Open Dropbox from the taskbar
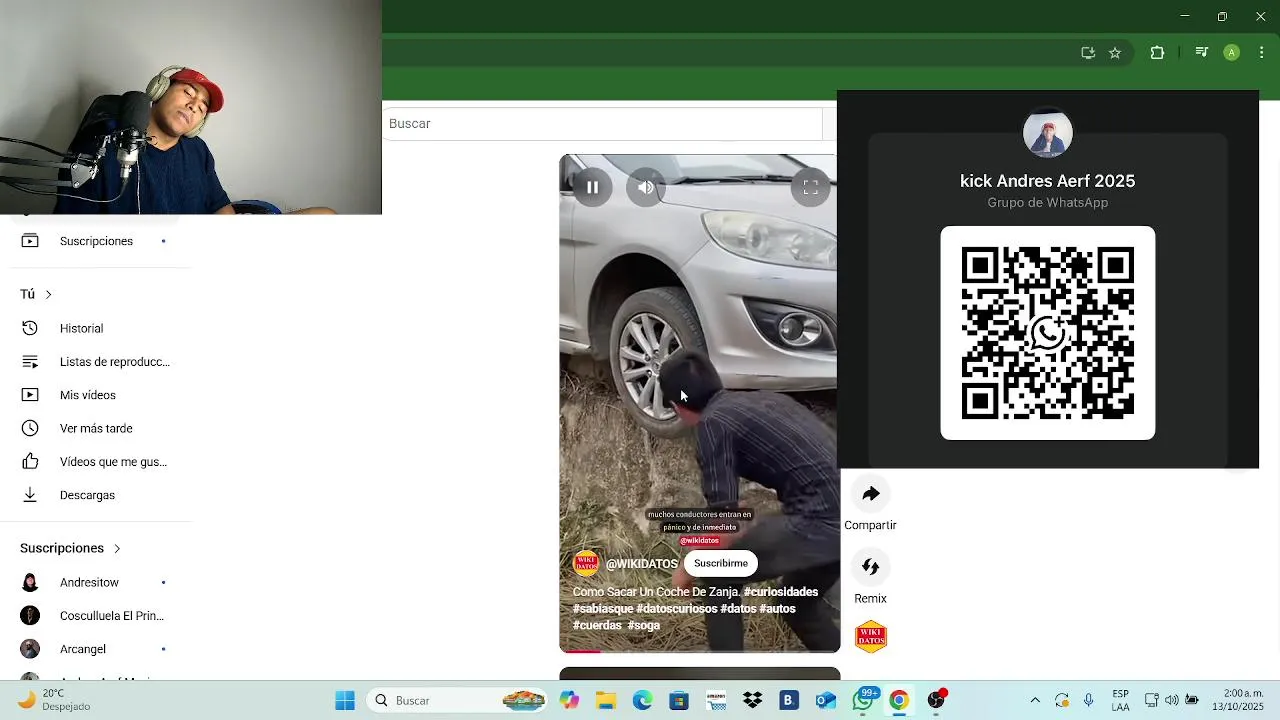The width and height of the screenshot is (1280, 720). 752,701
